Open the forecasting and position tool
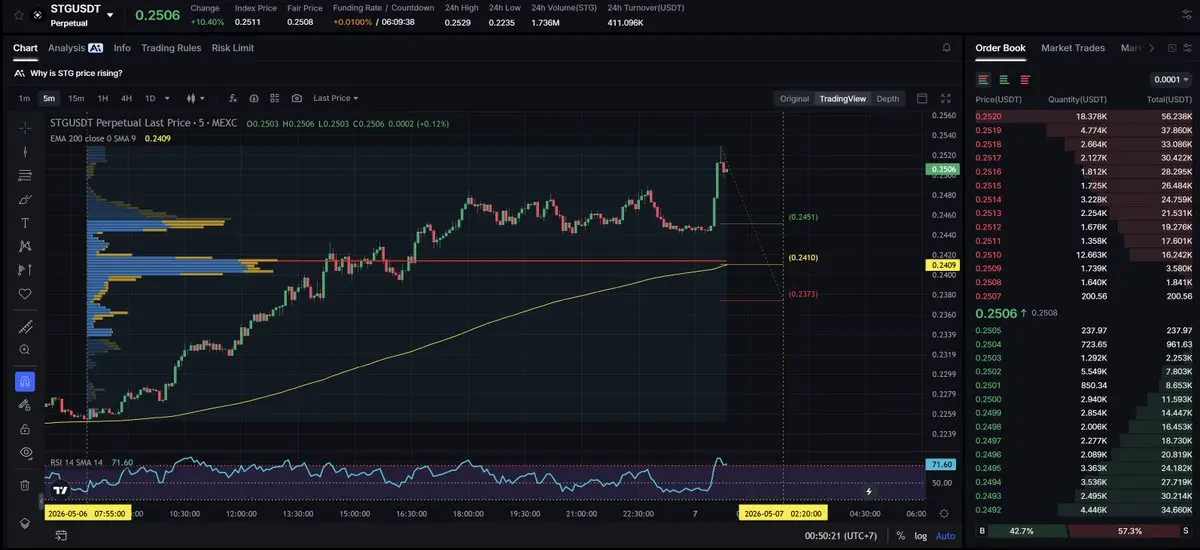This screenshot has height=550, width=1200. pyautogui.click(x=25, y=270)
